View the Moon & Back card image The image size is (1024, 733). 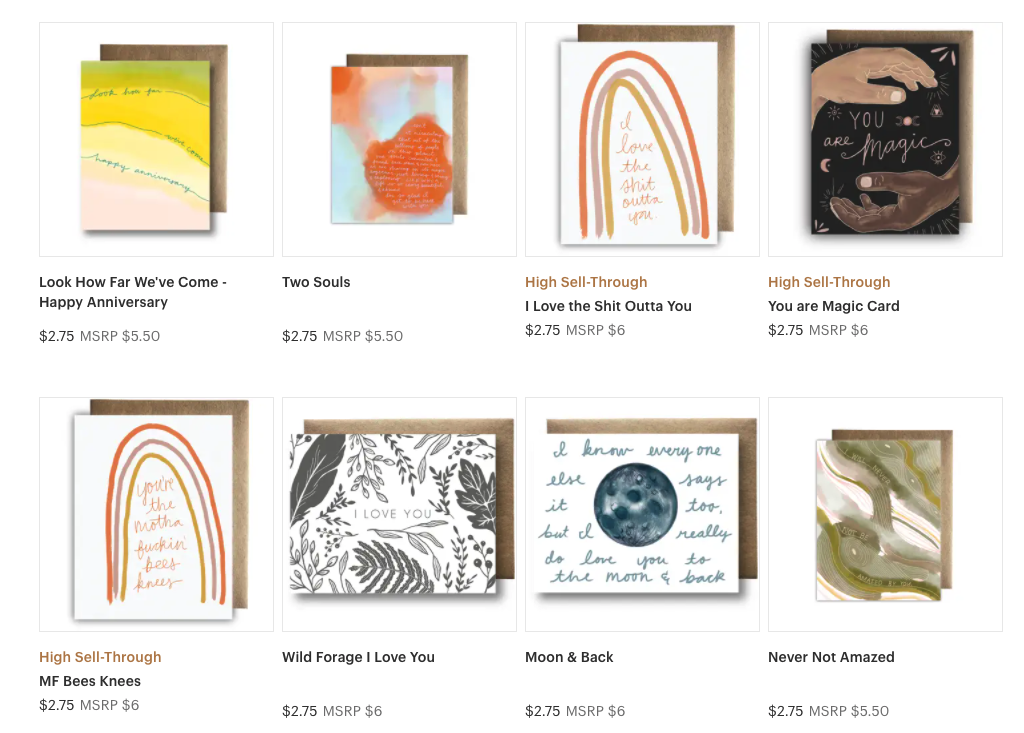642,514
